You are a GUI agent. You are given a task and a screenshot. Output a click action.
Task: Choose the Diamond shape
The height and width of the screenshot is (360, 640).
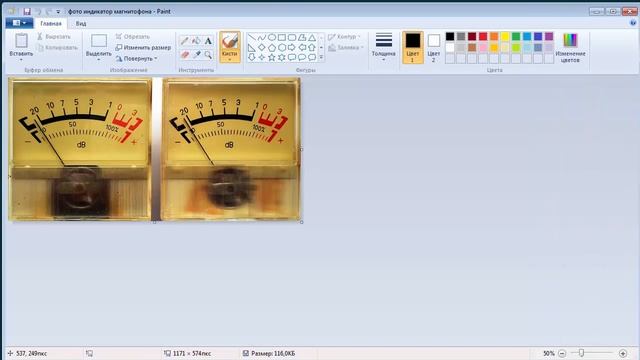[x=262, y=47]
